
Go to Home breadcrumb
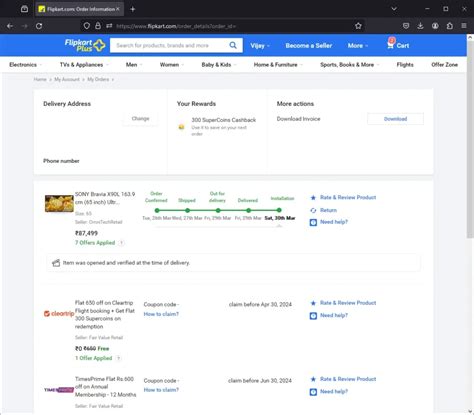[x=40, y=79]
